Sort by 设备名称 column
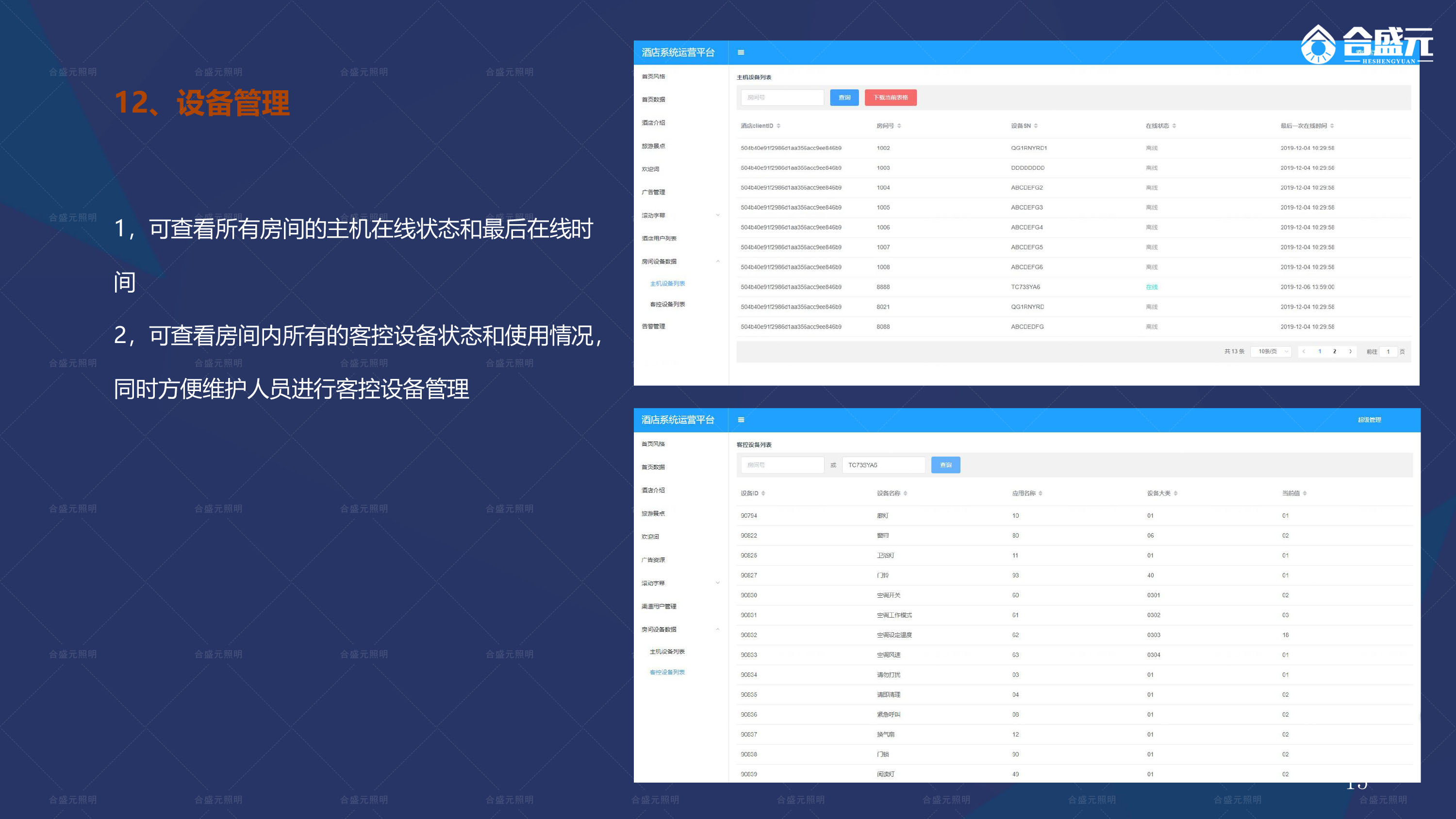 coord(905,493)
